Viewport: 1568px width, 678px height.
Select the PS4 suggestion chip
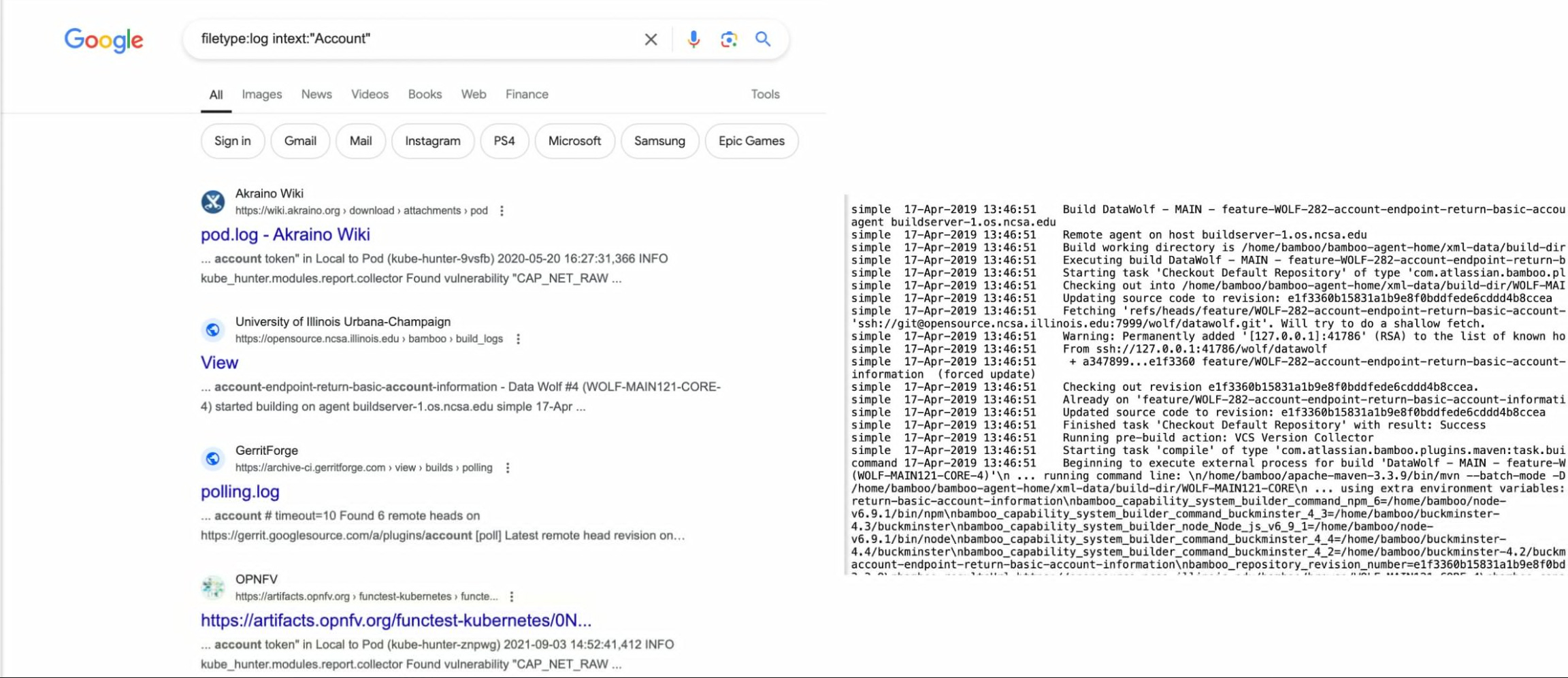point(504,141)
